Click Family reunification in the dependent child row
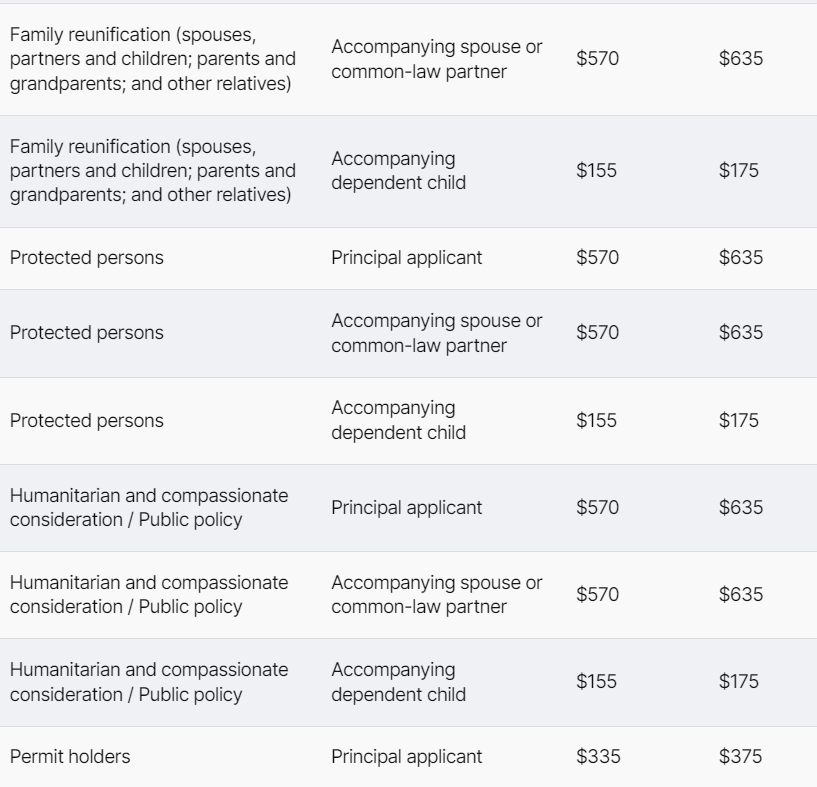The height and width of the screenshot is (787, 817). point(152,171)
